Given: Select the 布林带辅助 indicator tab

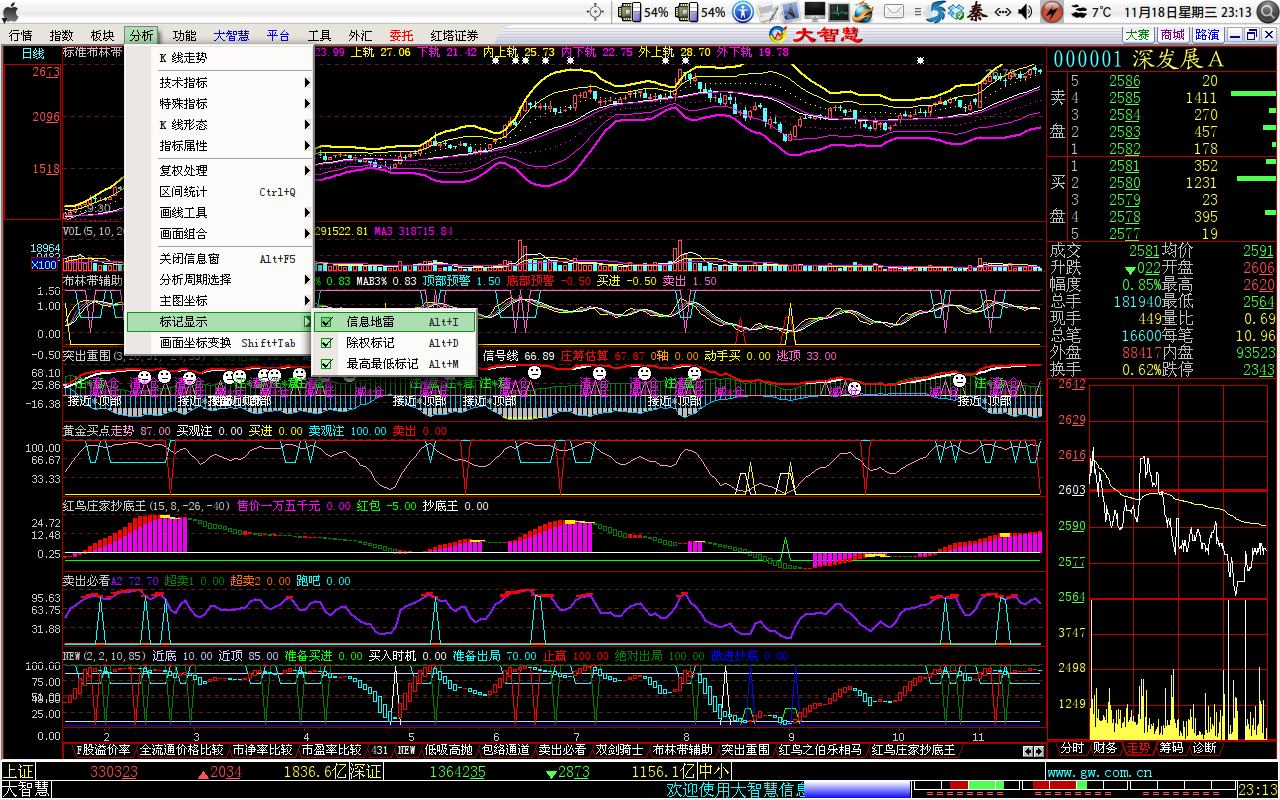Looking at the screenshot, I should [x=683, y=750].
